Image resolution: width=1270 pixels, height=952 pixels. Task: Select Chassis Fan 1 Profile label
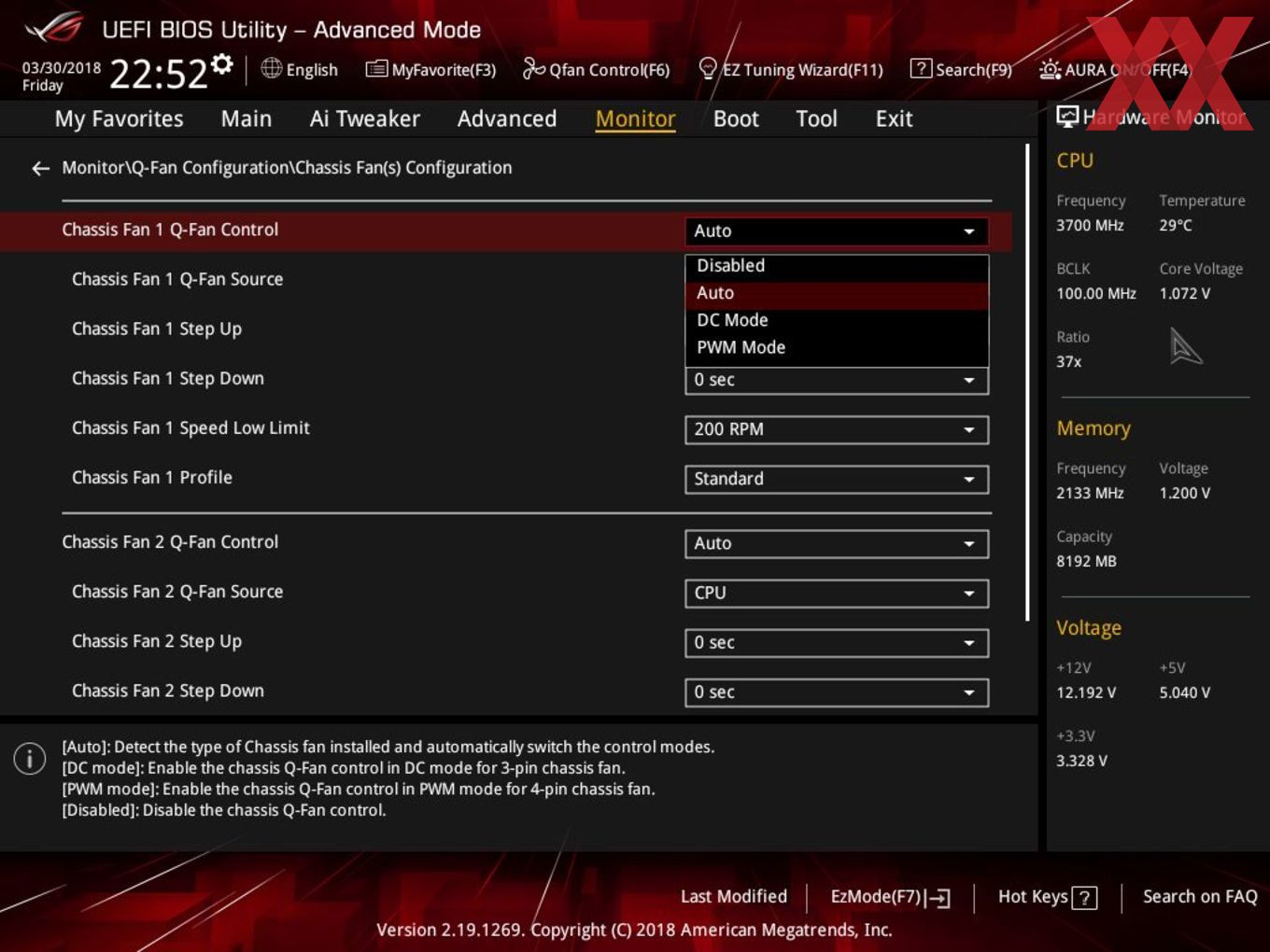coord(152,478)
